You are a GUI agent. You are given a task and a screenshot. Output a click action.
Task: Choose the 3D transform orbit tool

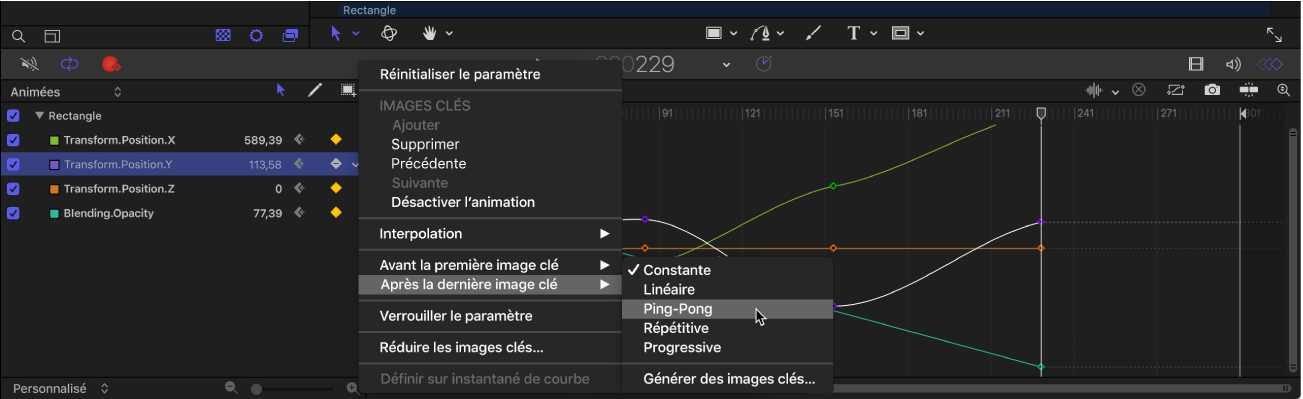[x=390, y=33]
